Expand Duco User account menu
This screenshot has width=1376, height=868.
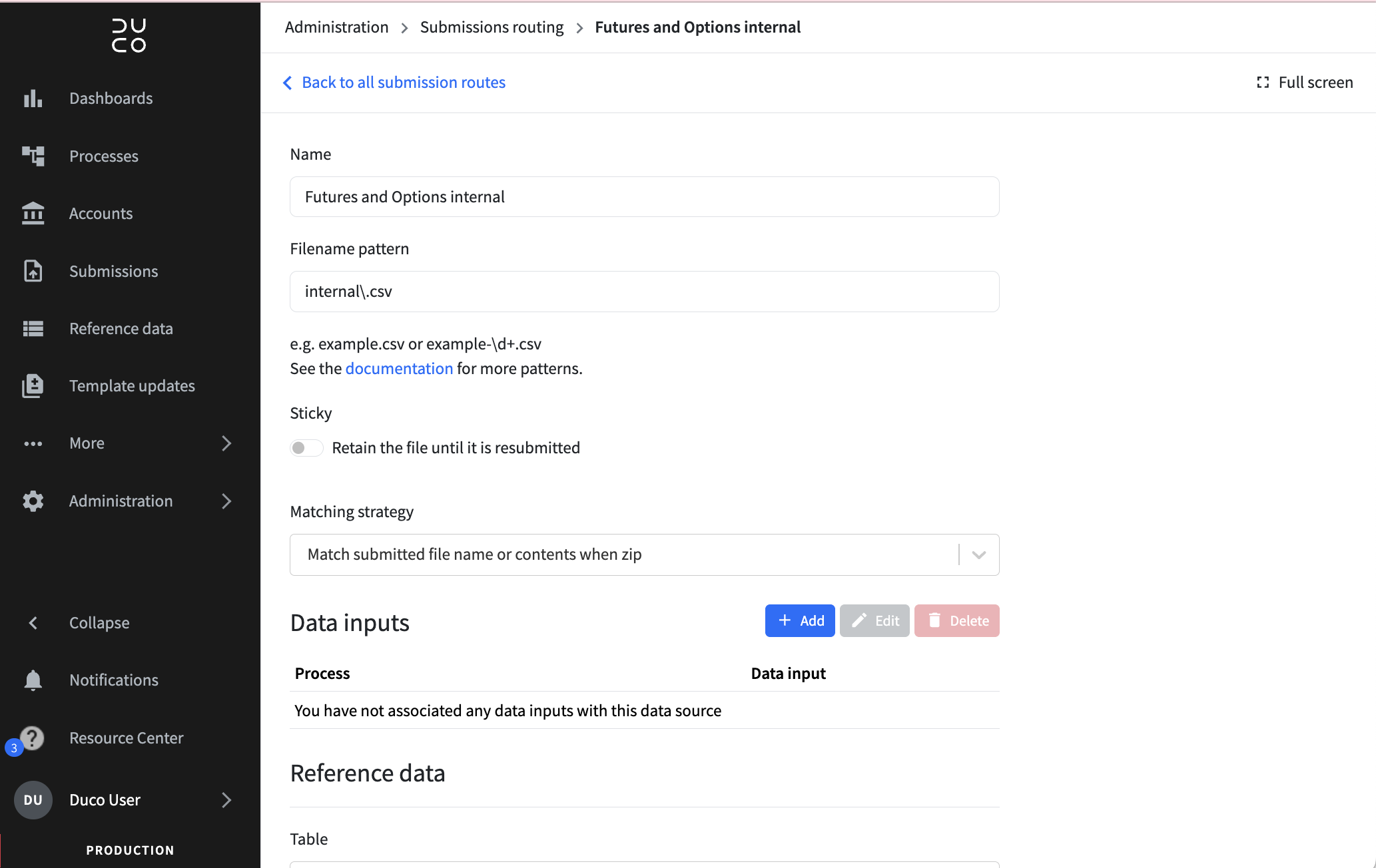[226, 800]
